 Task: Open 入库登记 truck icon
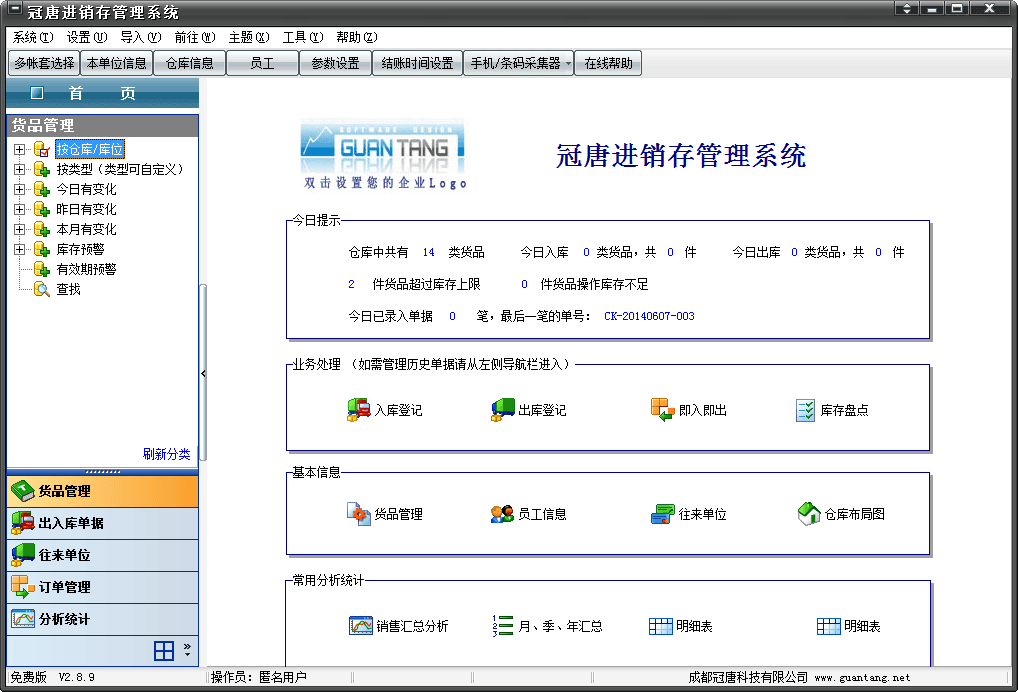358,410
